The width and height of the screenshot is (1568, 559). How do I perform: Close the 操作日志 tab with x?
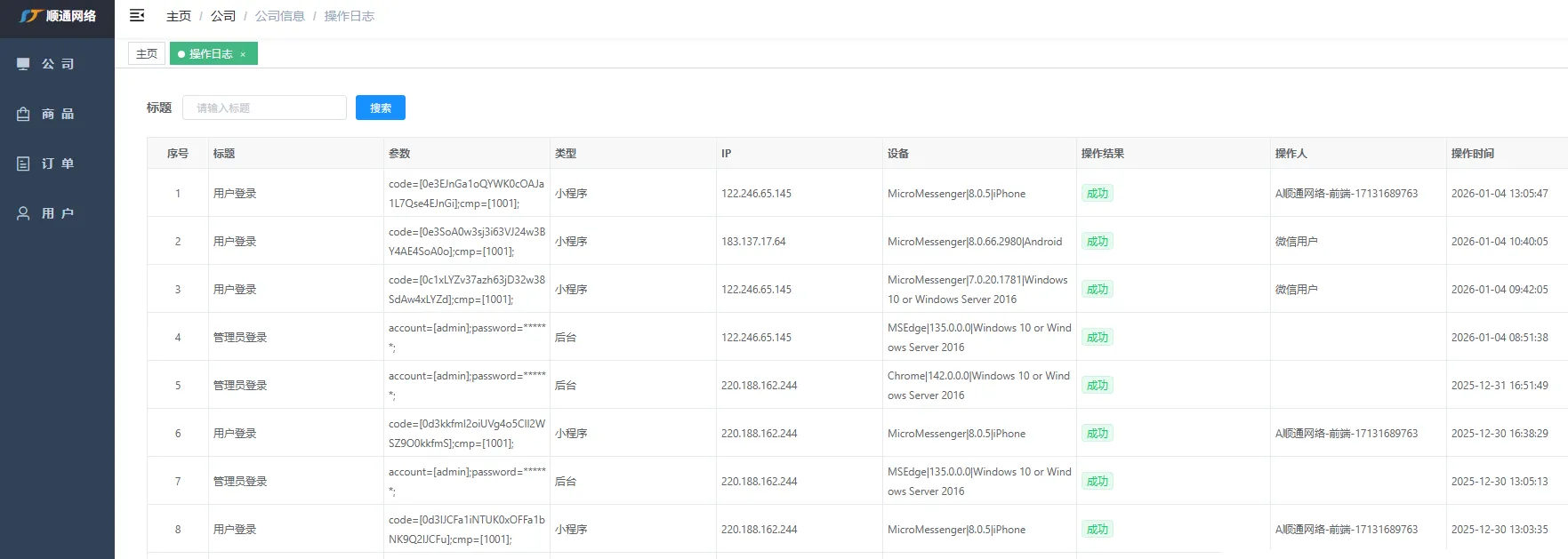[x=243, y=54]
